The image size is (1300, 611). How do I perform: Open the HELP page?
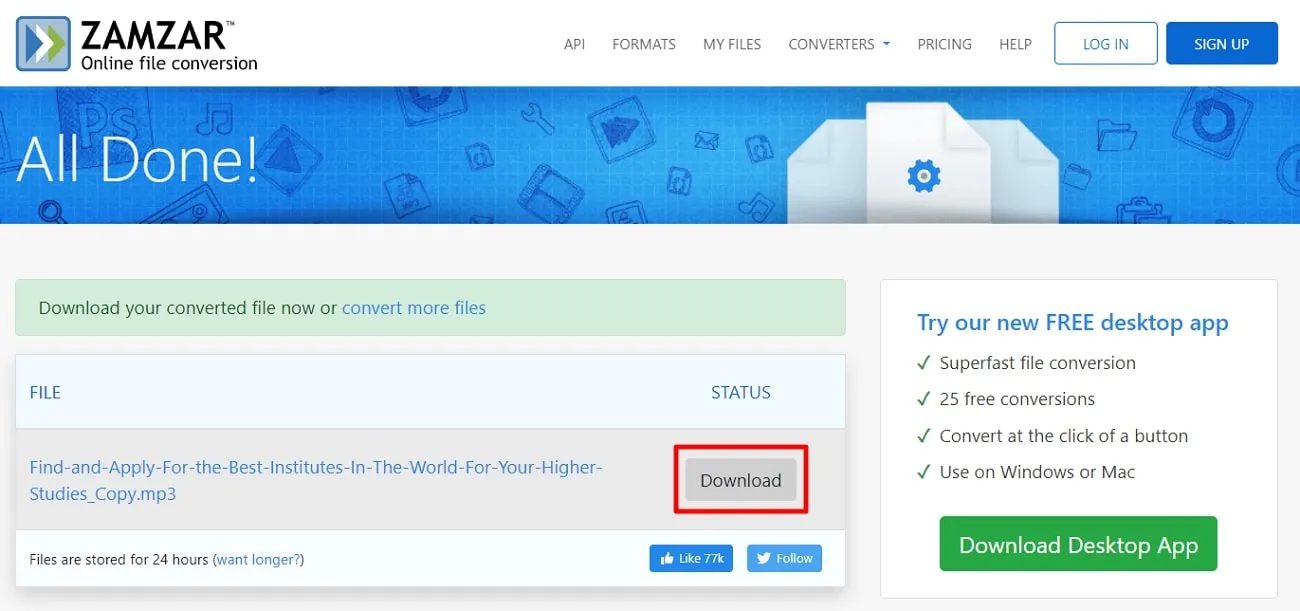pos(1015,44)
